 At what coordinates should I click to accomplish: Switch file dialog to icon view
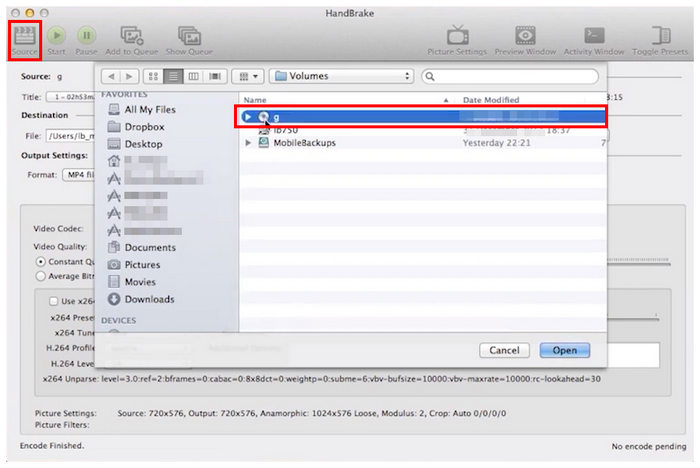tap(153, 76)
